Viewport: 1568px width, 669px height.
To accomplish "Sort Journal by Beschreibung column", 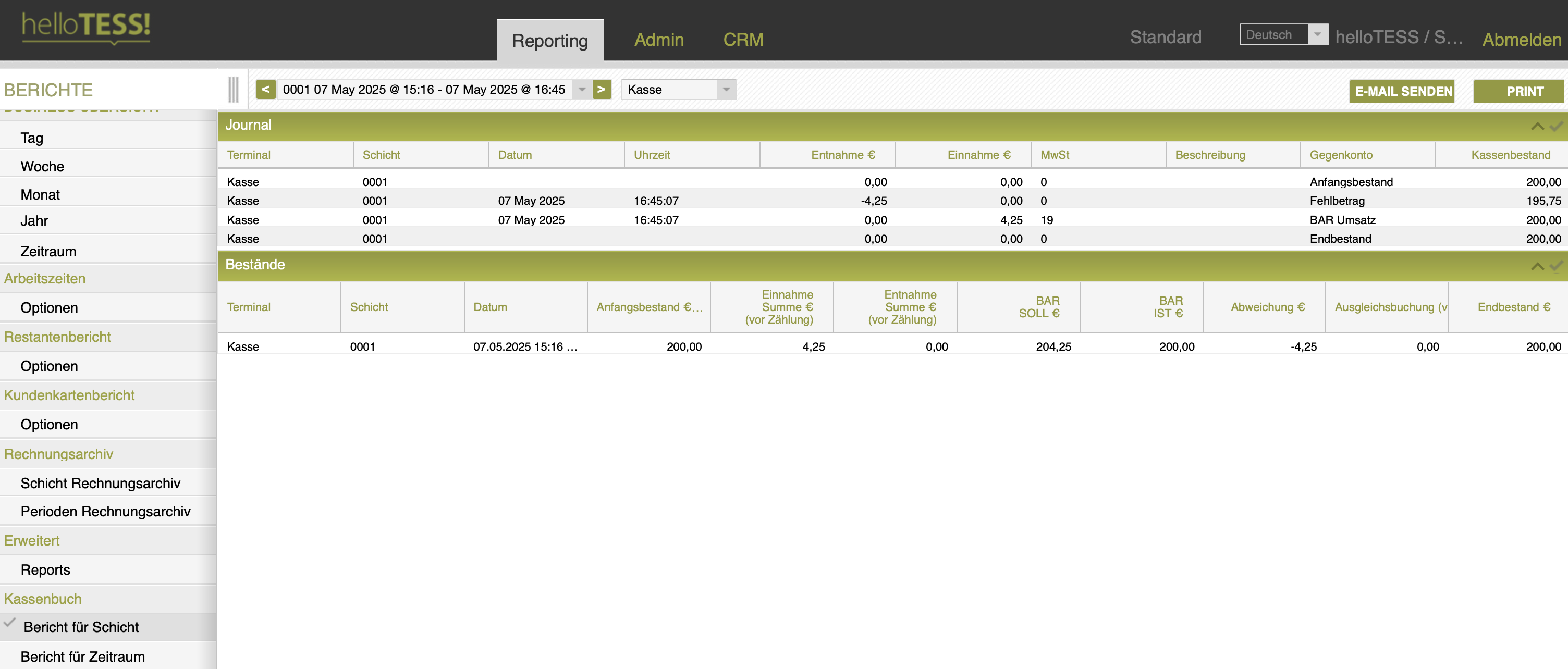I will point(1233,154).
